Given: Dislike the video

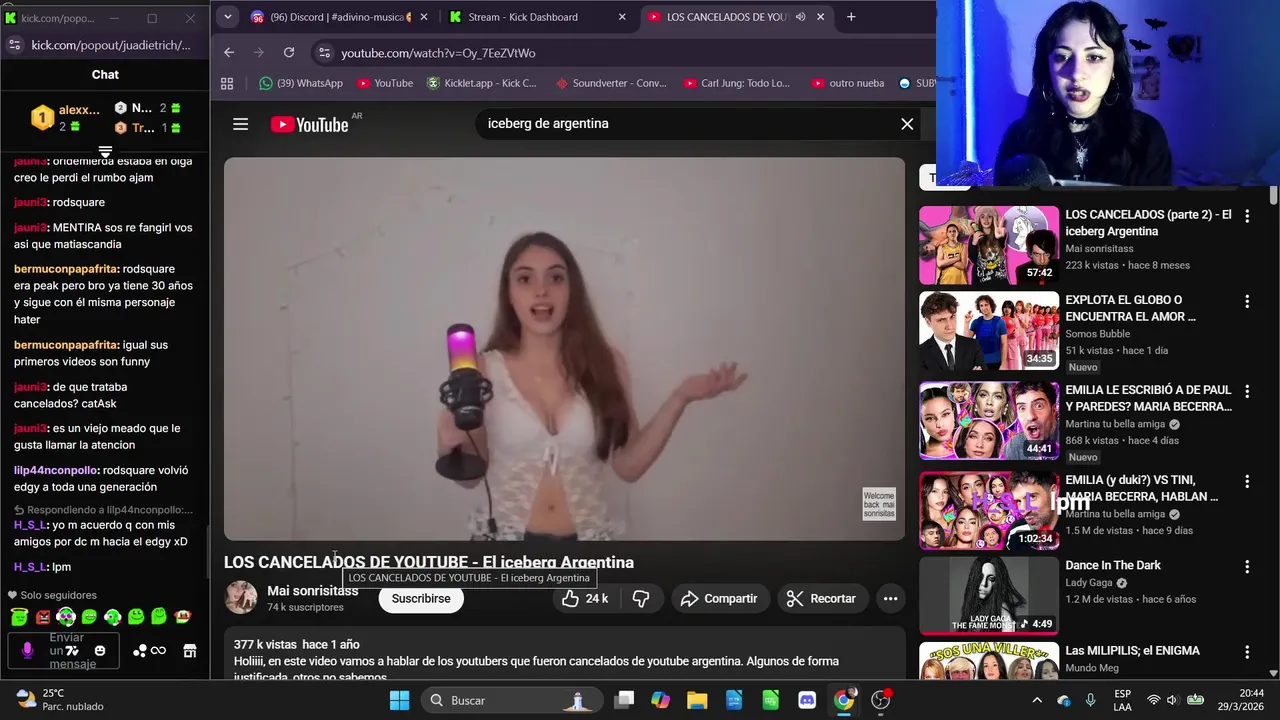Looking at the screenshot, I should pos(641,598).
